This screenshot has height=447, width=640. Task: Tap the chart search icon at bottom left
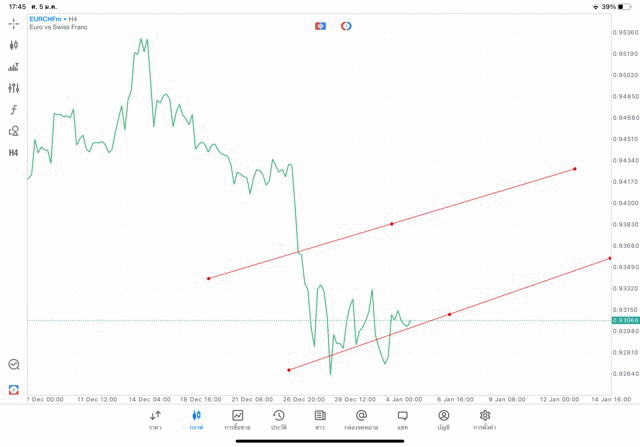tap(14, 365)
